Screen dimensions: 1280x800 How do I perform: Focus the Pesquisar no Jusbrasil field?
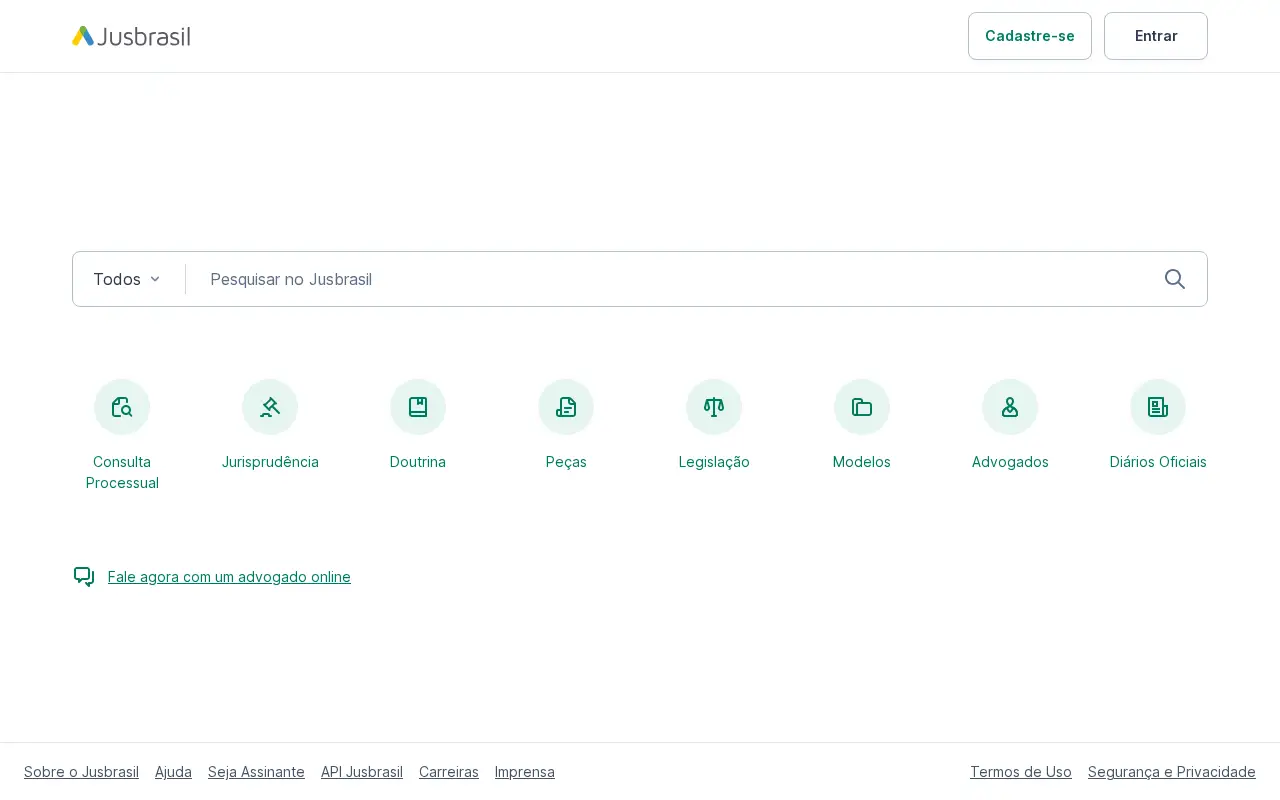(675, 279)
